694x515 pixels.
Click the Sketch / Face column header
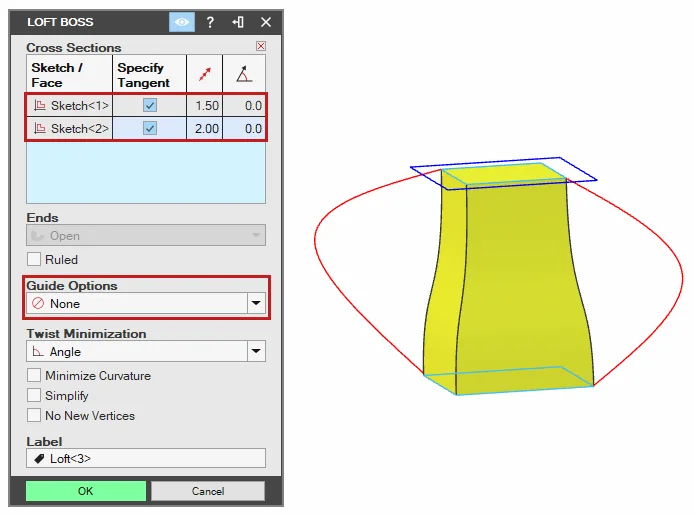point(69,74)
